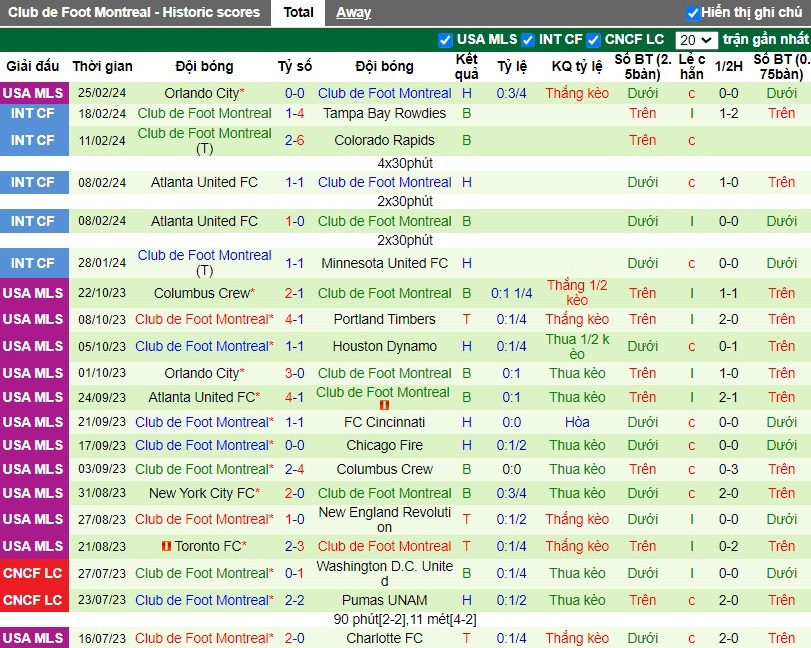Click red card icon under Club de Foot Montreal 24/09/23
811x648 pixels.
[x=384, y=405]
